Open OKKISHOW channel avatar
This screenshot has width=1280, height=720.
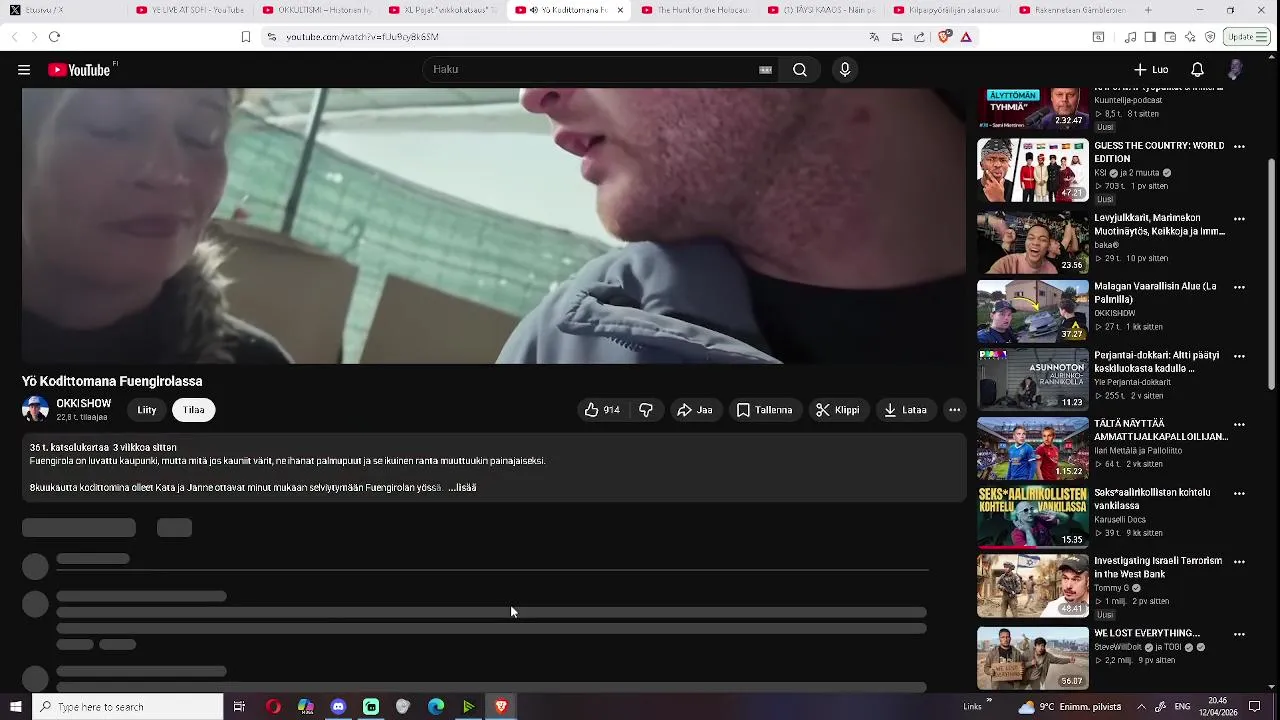click(35, 410)
